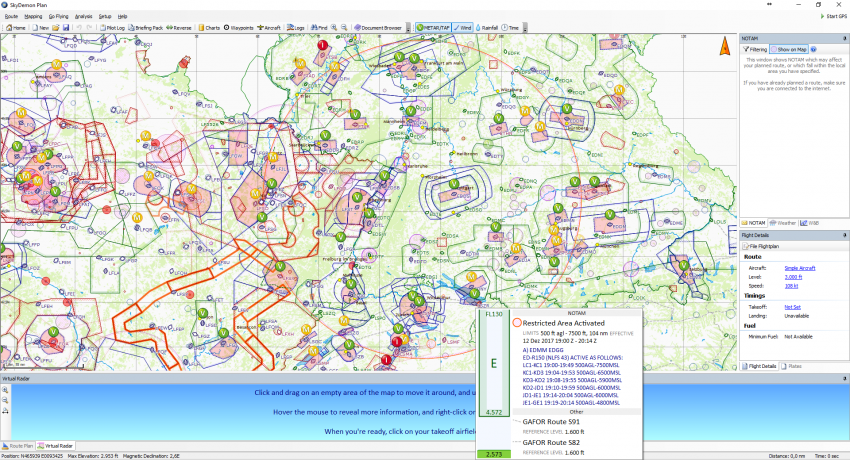The height and width of the screenshot is (460, 850).
Task: Toggle the METAR/TAF overlay
Action: coord(434,28)
